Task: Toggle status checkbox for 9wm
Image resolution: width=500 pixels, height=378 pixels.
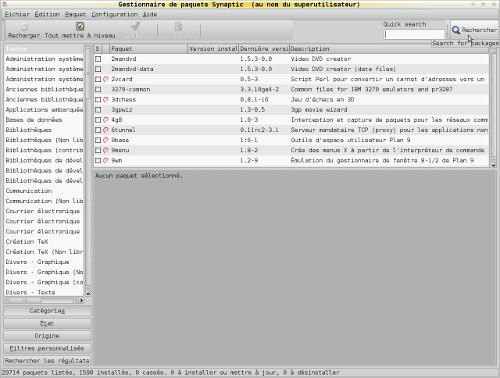Action: (x=98, y=161)
